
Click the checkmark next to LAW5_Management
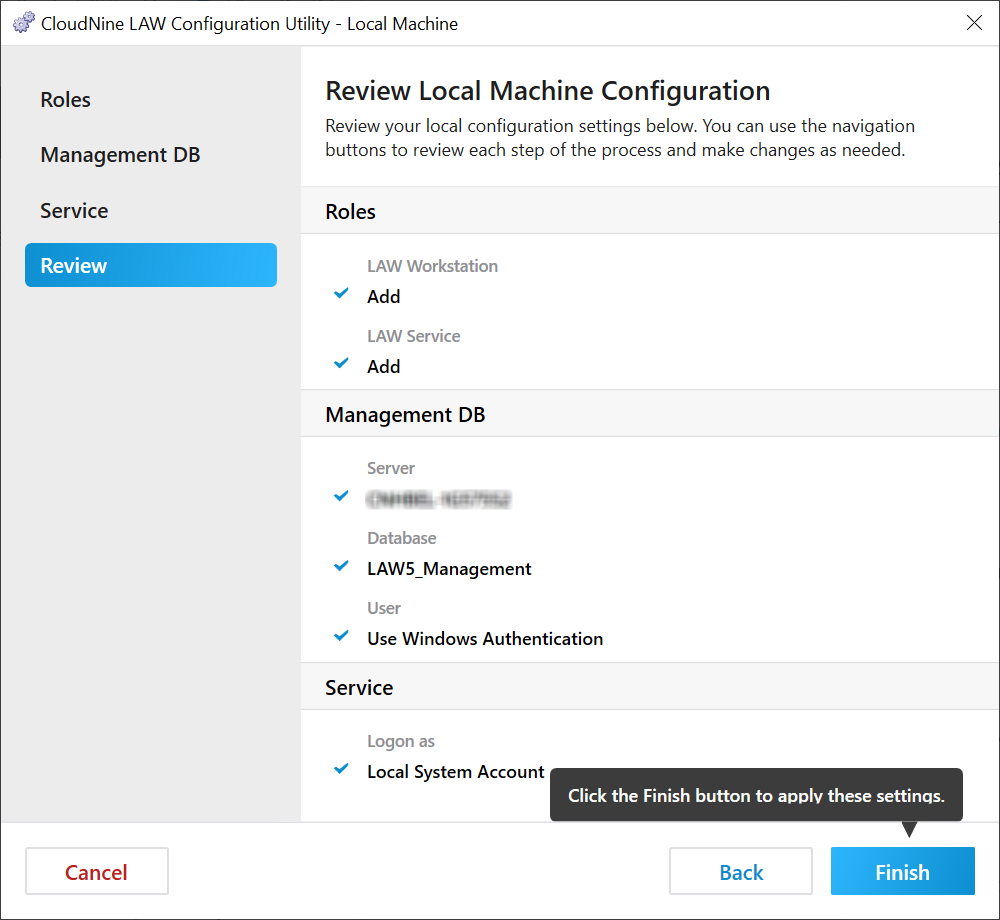click(x=341, y=566)
